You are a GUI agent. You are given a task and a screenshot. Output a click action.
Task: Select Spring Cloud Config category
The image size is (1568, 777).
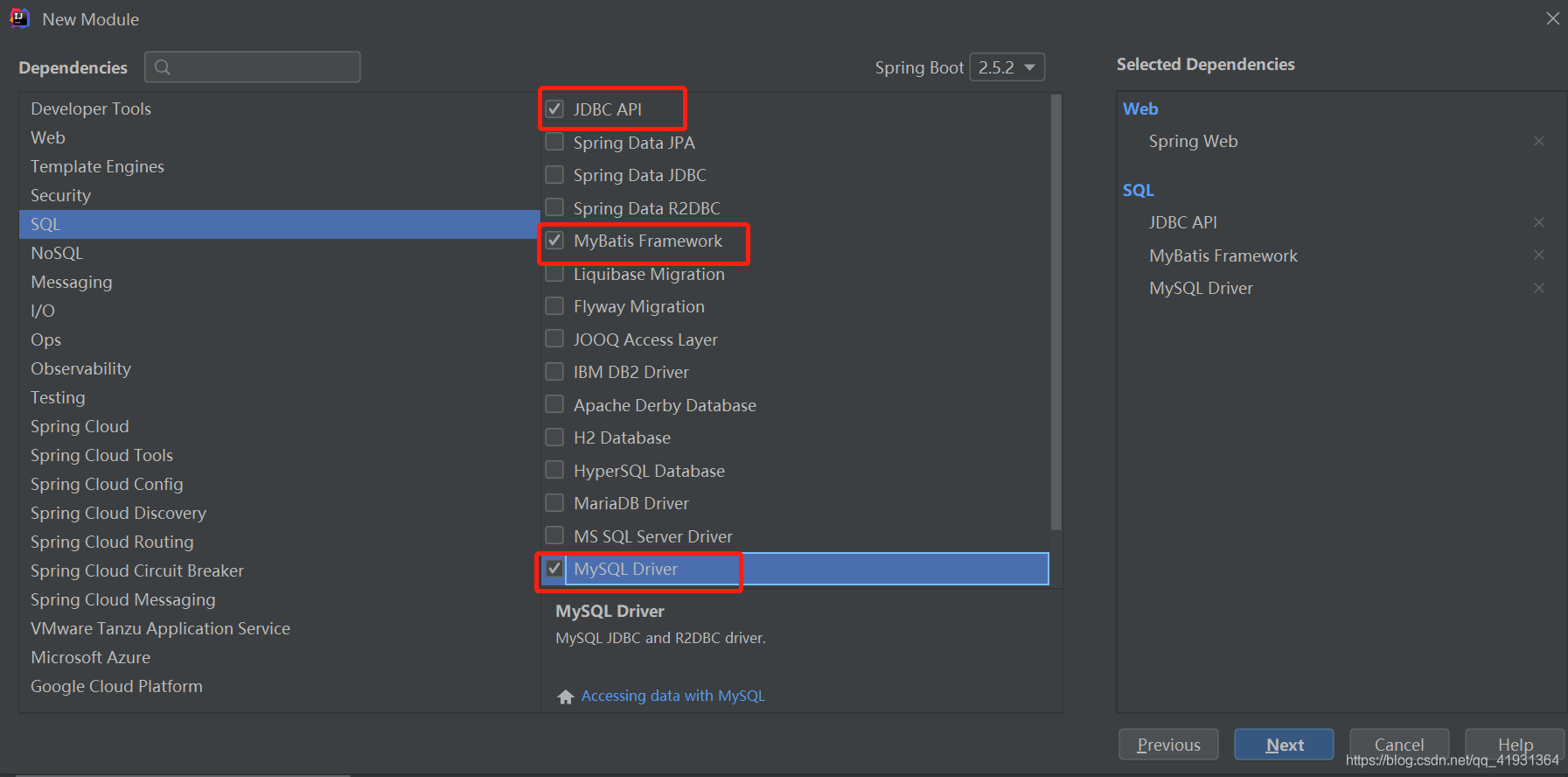[x=279, y=484]
